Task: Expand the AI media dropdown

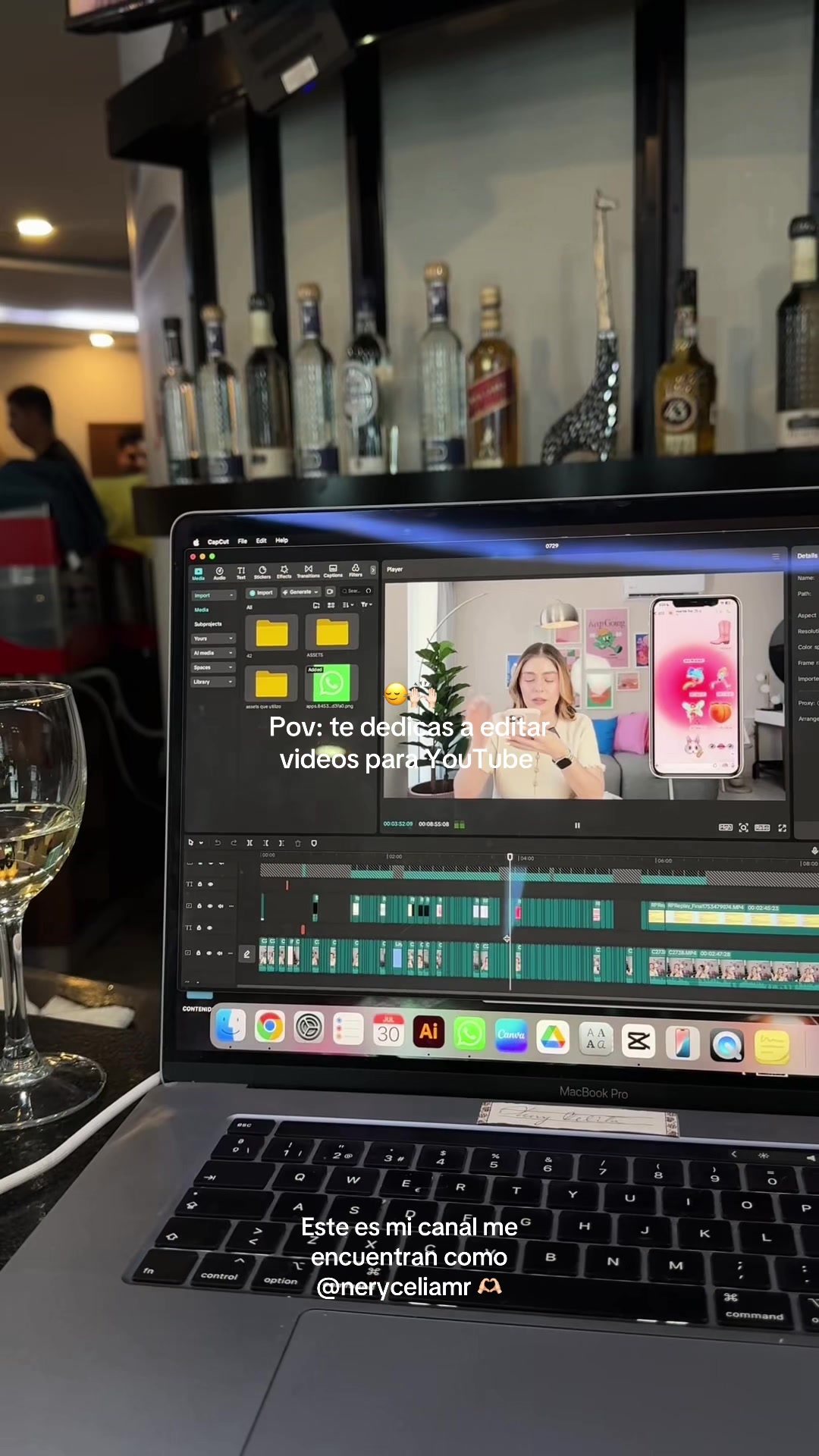Action: click(x=214, y=653)
